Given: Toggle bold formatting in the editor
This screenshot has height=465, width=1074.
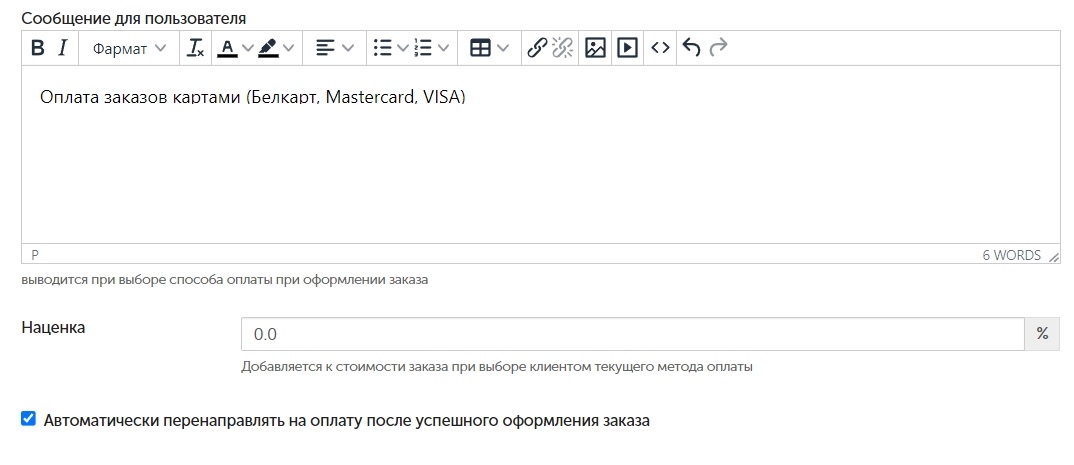Looking at the screenshot, I should click(38, 48).
